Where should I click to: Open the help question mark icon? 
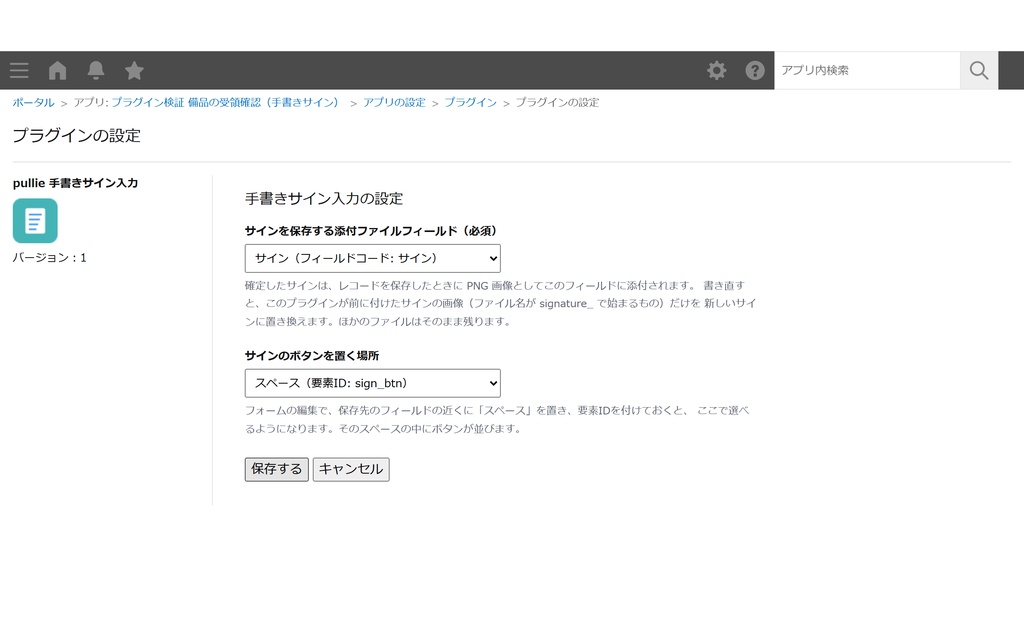pyautogui.click(x=755, y=71)
